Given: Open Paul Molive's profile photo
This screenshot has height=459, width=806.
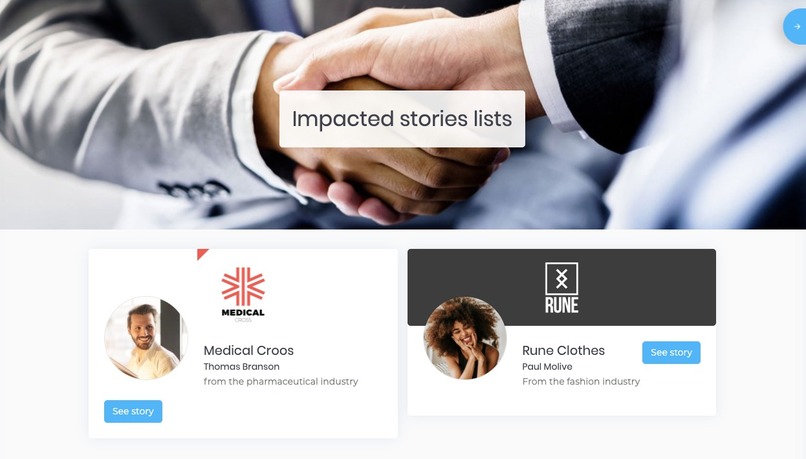Looking at the screenshot, I should click(x=465, y=338).
